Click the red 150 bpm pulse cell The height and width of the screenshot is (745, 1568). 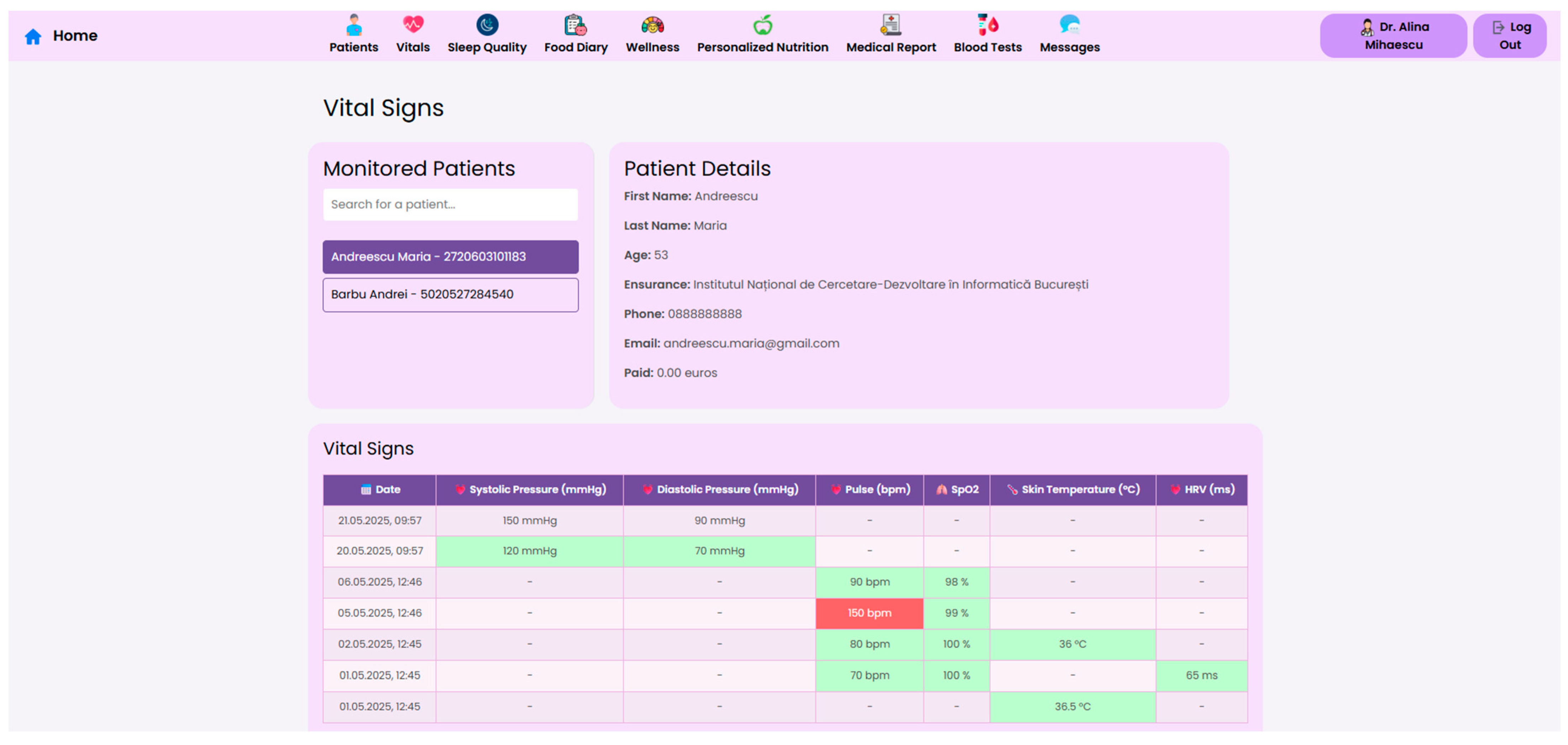point(869,613)
